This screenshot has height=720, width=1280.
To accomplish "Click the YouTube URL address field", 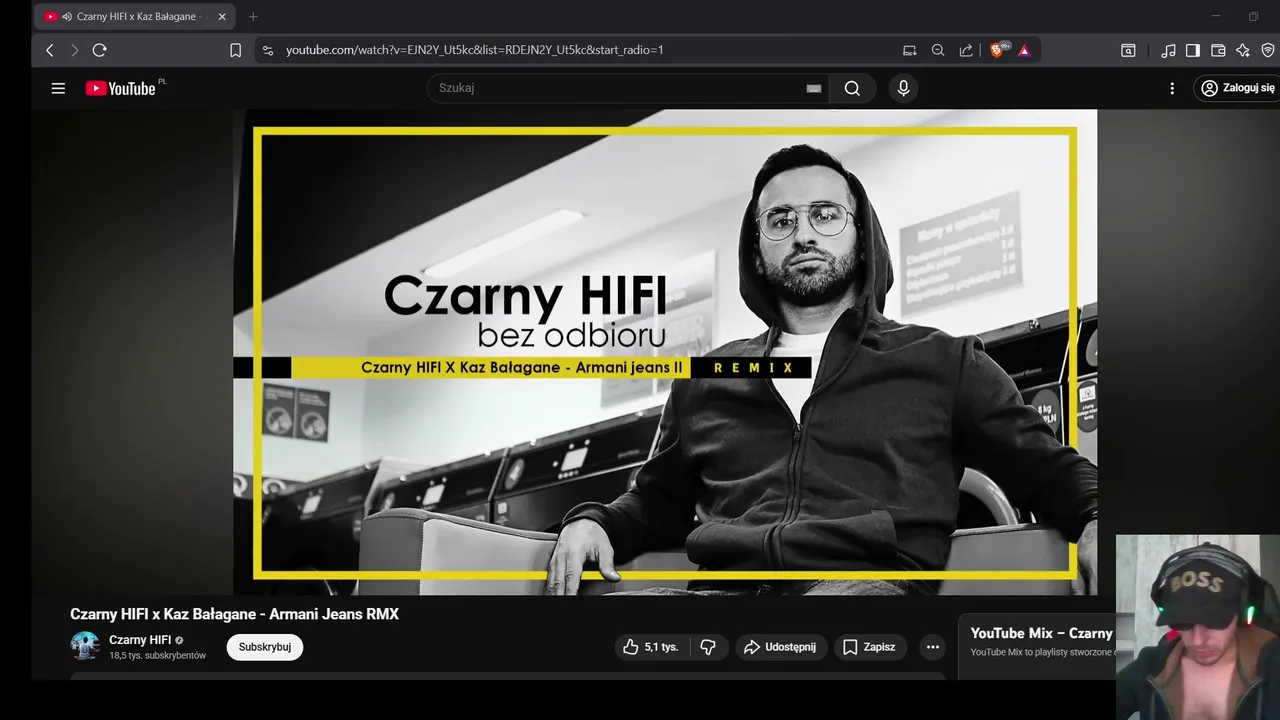I will point(475,50).
